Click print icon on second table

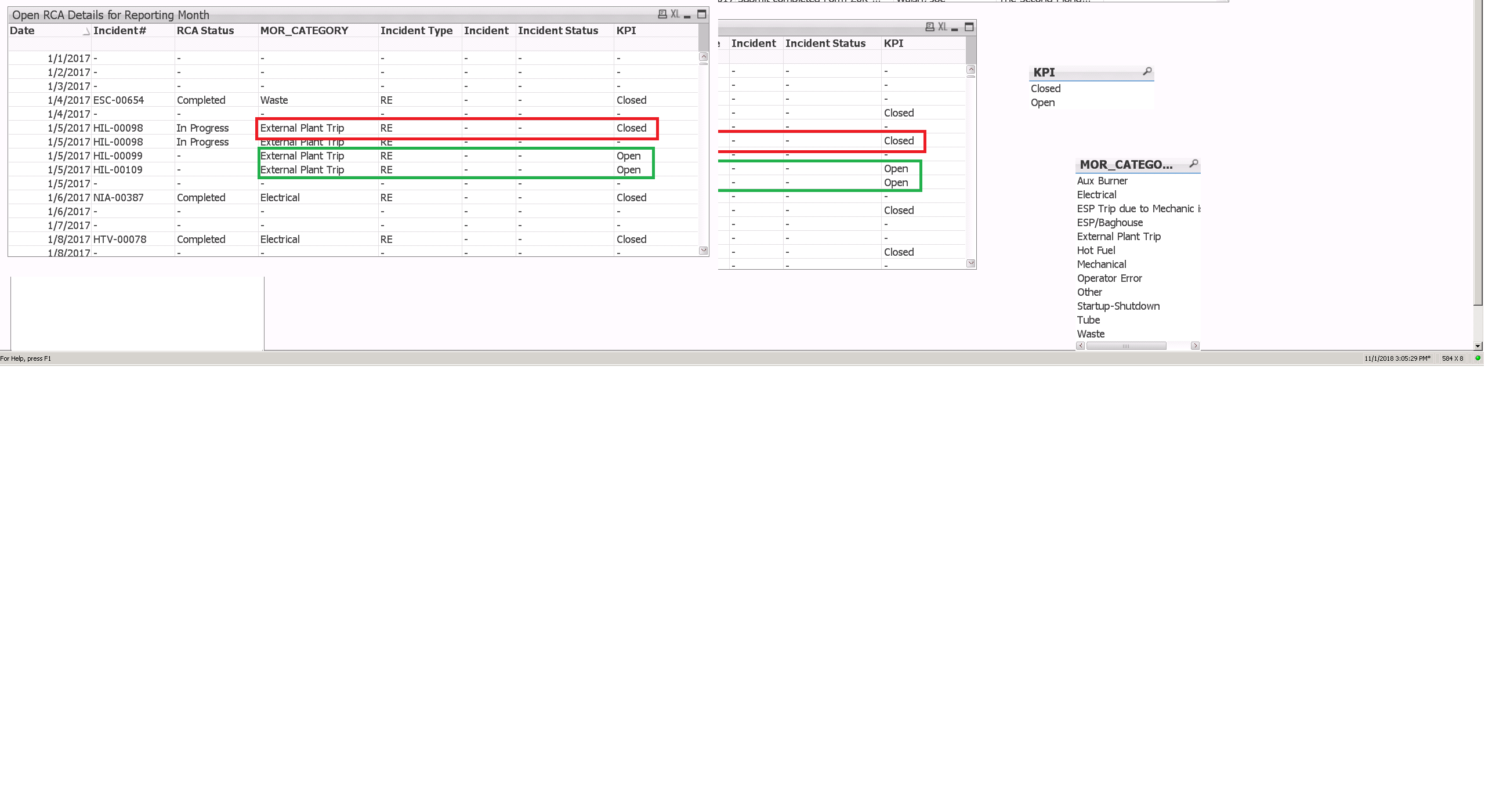929,27
